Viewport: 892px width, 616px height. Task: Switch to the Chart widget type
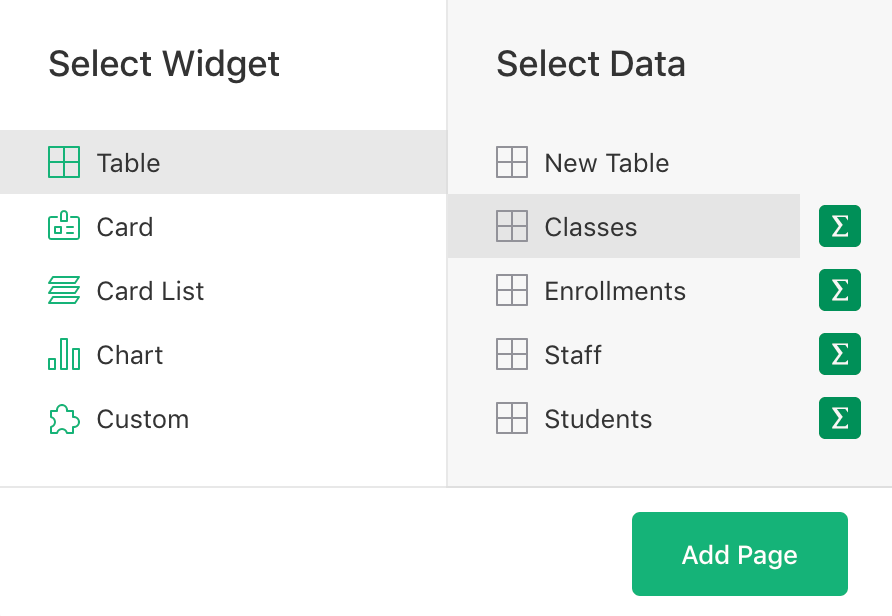coord(129,355)
